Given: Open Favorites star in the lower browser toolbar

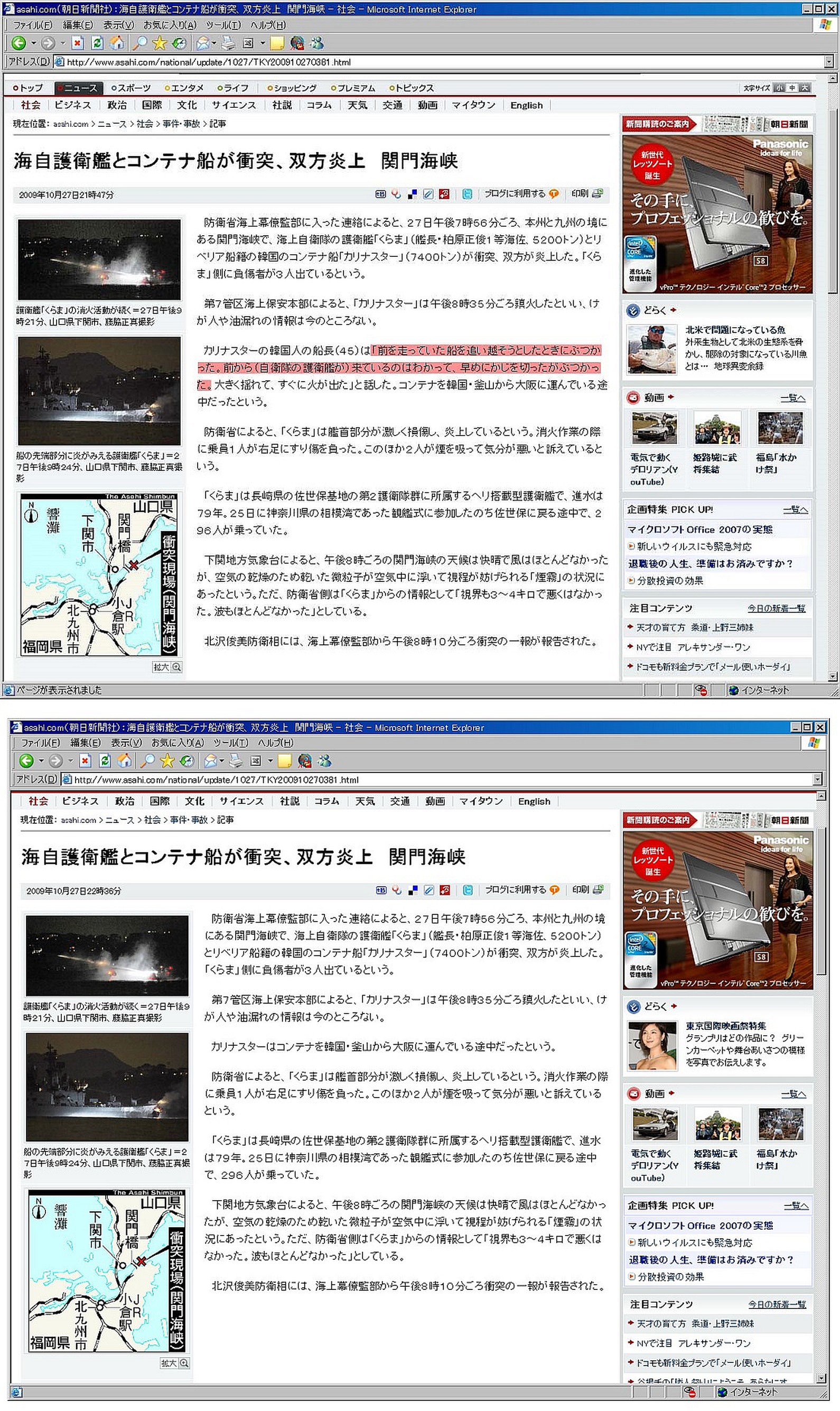Looking at the screenshot, I should [167, 760].
